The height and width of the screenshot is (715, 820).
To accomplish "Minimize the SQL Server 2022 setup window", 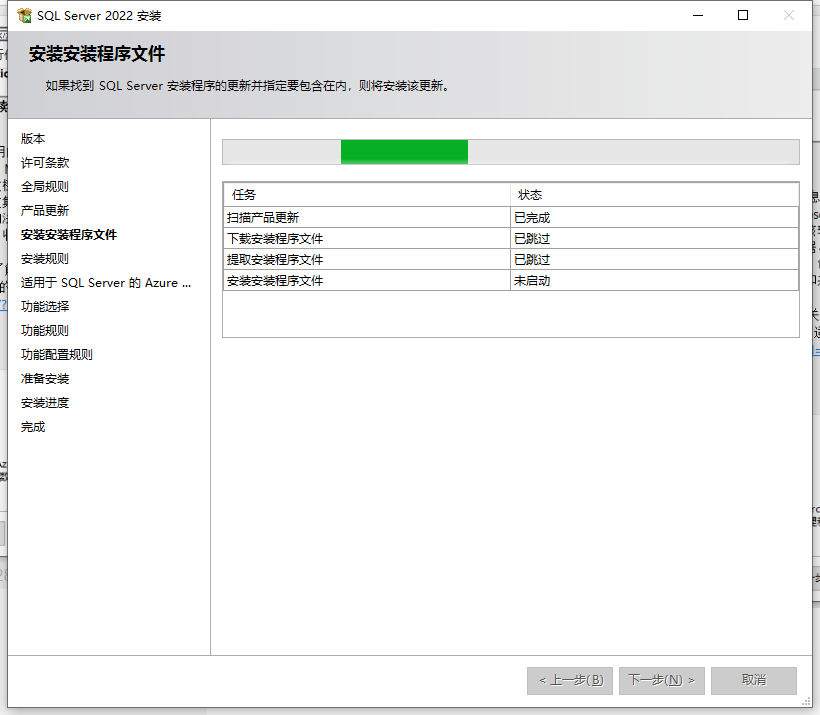I will (698, 16).
